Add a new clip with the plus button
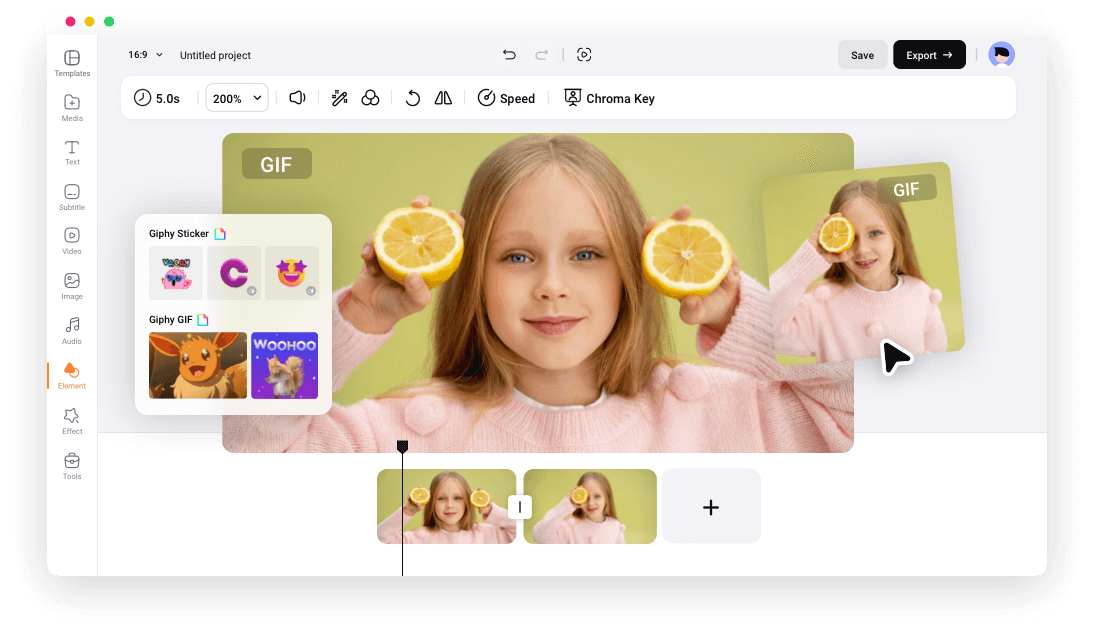 [711, 507]
